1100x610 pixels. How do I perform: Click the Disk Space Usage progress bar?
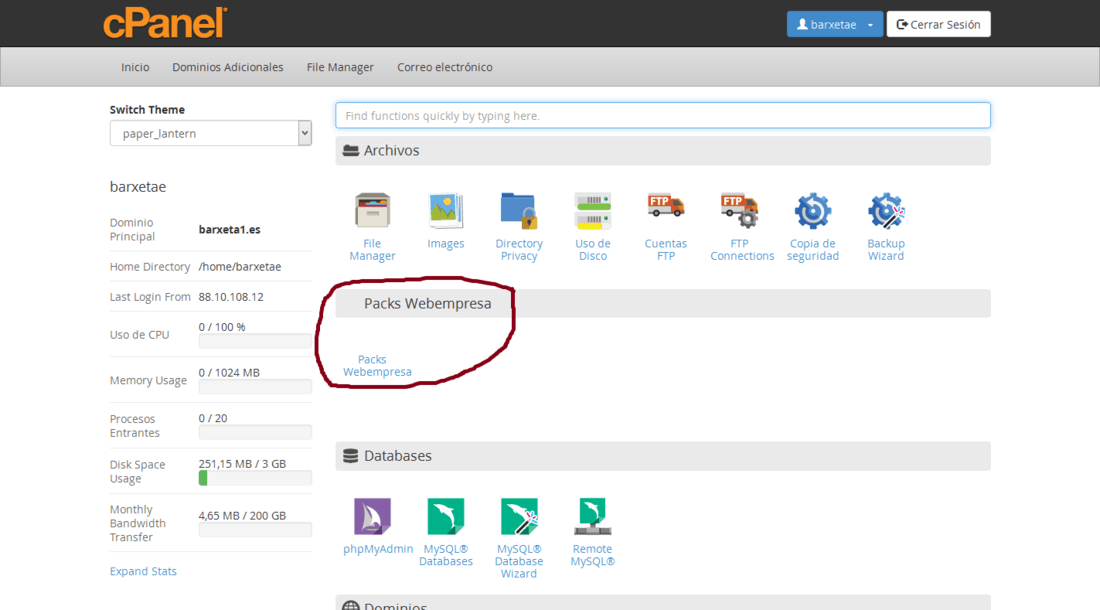(x=255, y=478)
